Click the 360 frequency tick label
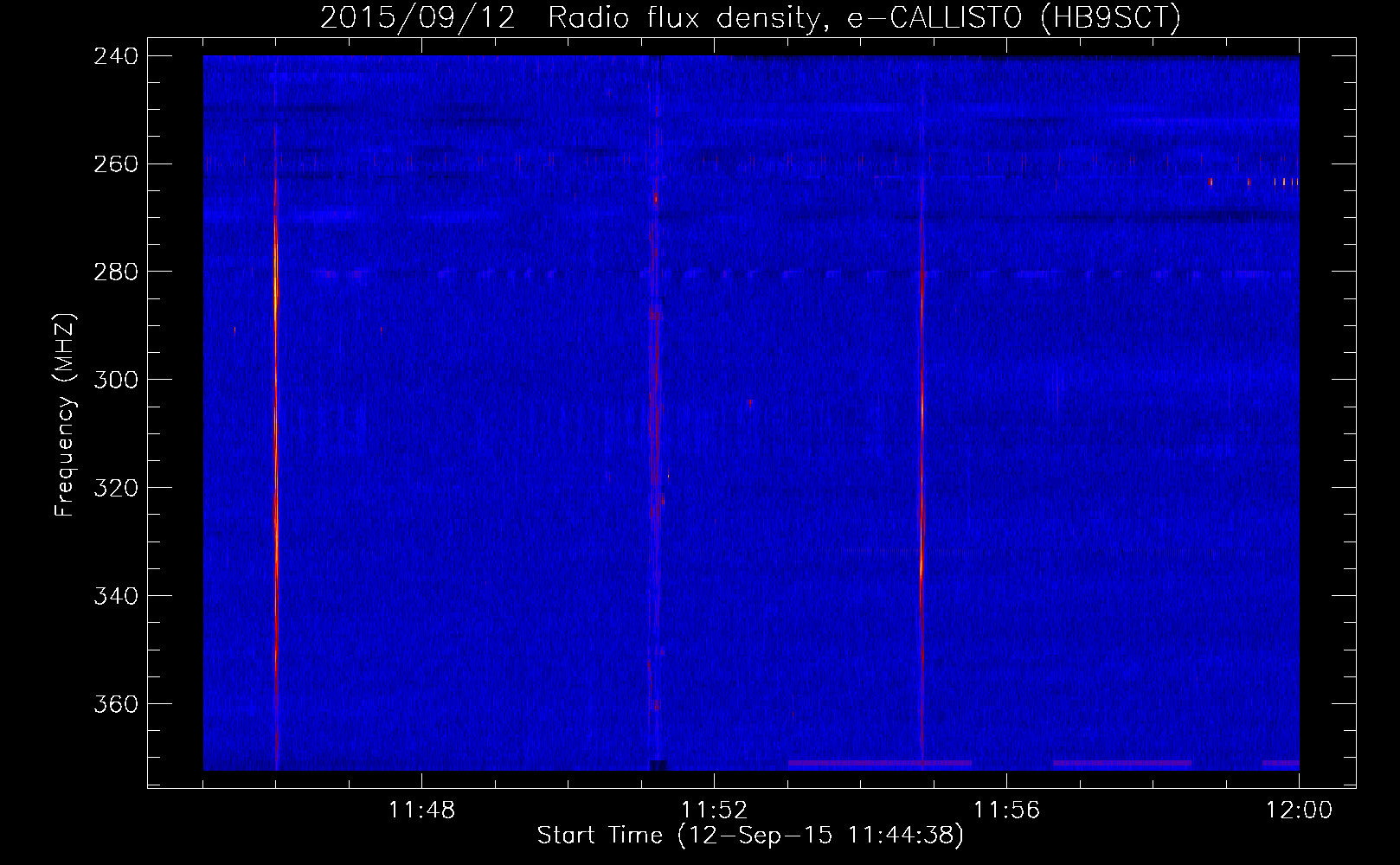The image size is (1400, 865). (x=116, y=704)
